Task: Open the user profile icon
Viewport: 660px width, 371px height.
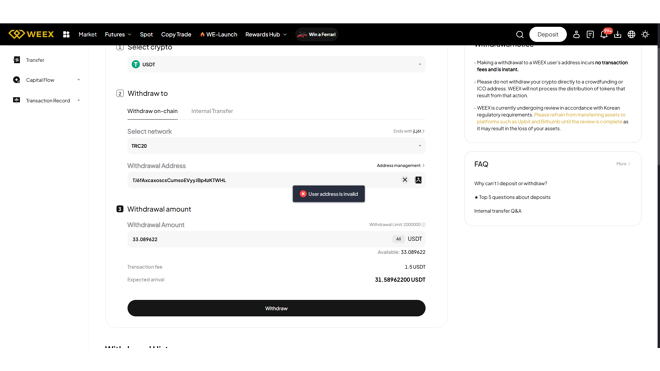Action: (576, 35)
